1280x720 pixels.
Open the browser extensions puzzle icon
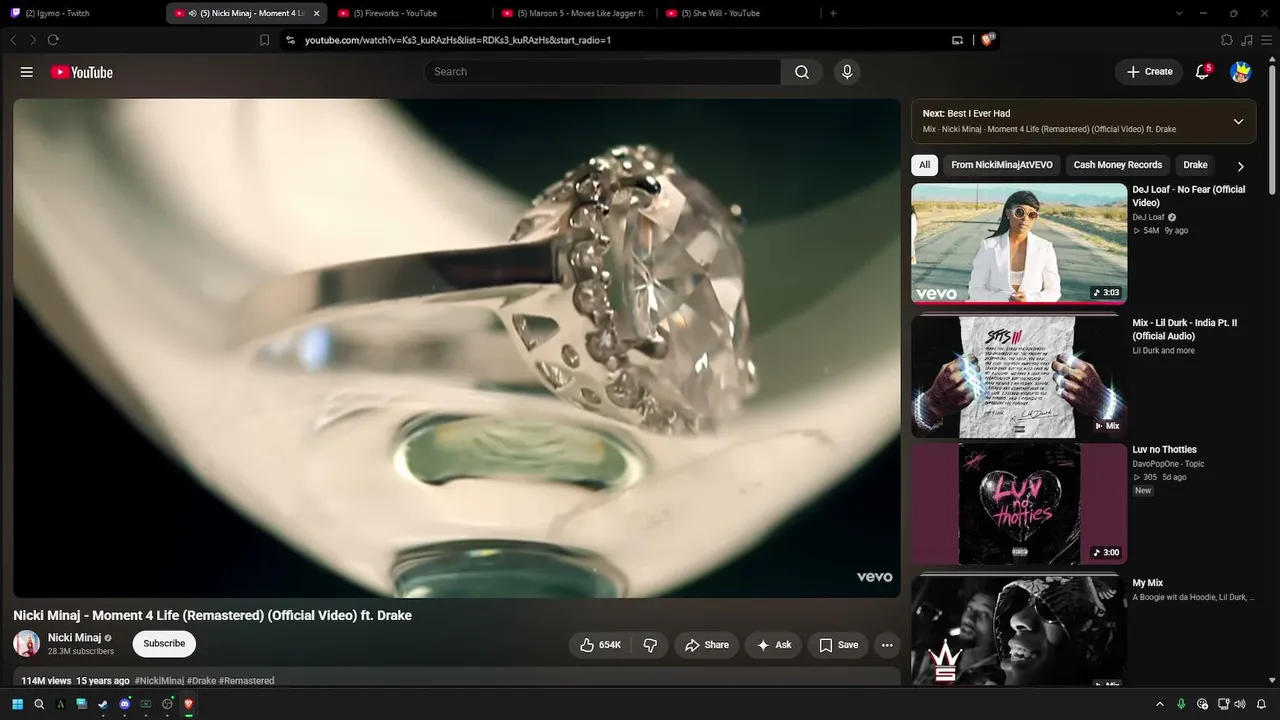[1227, 40]
